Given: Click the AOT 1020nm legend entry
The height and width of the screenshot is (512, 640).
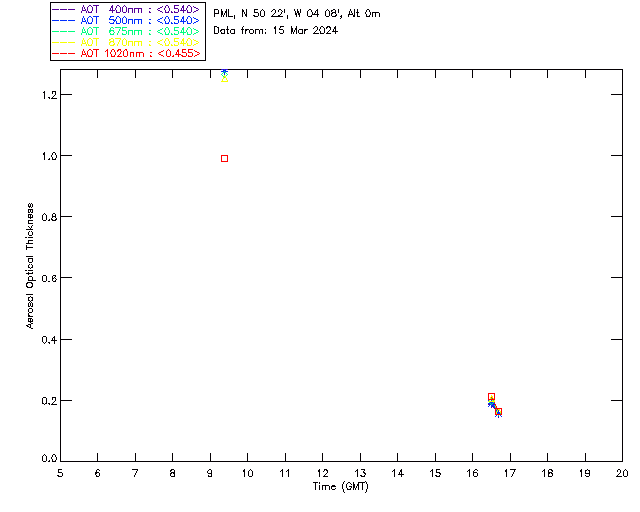Looking at the screenshot, I should pyautogui.click(x=126, y=53).
